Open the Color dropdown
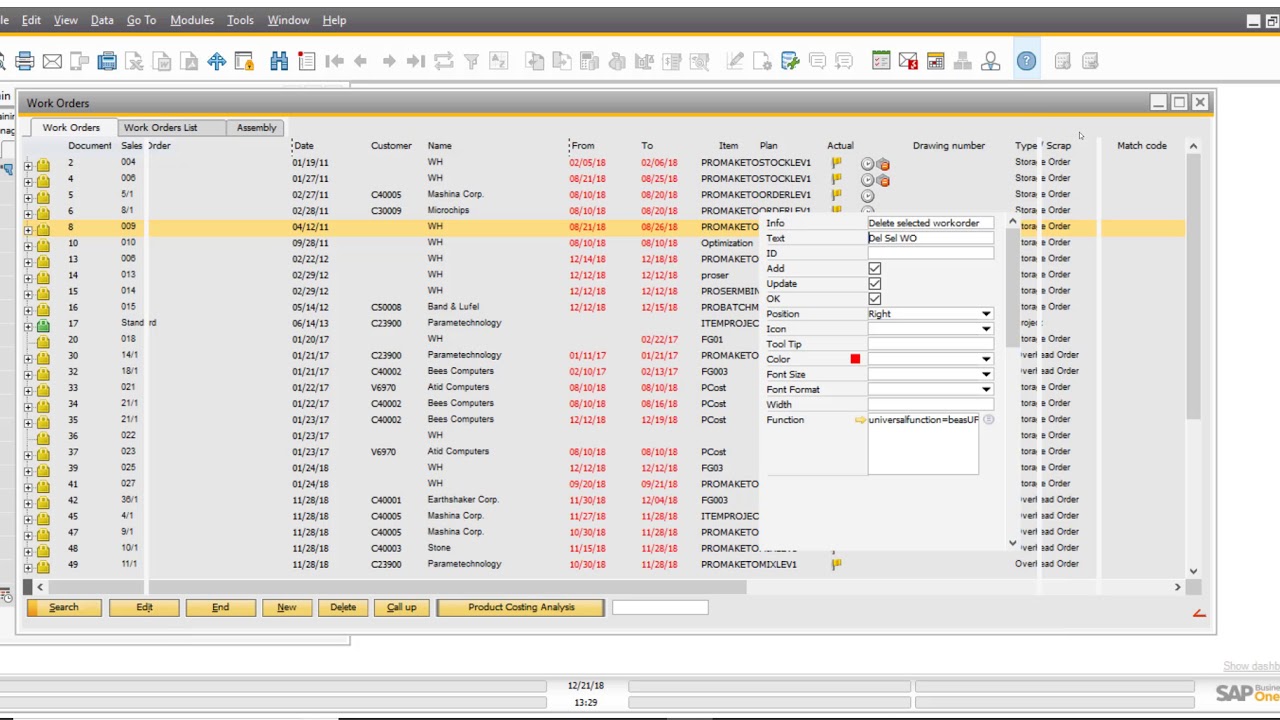The width and height of the screenshot is (1280, 720). [x=986, y=359]
